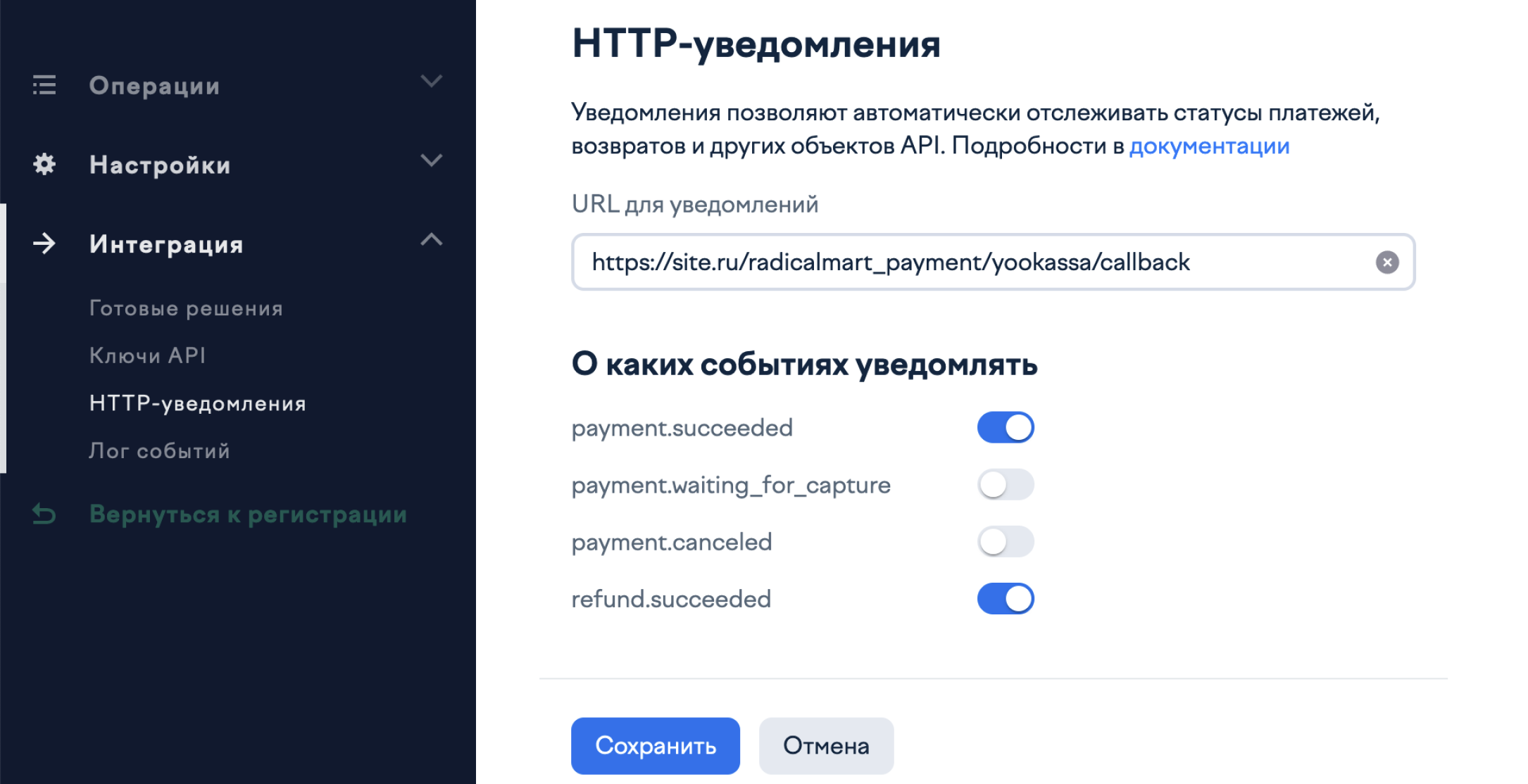
Task: Select HTTP-уведомления in sidebar
Action: click(198, 403)
